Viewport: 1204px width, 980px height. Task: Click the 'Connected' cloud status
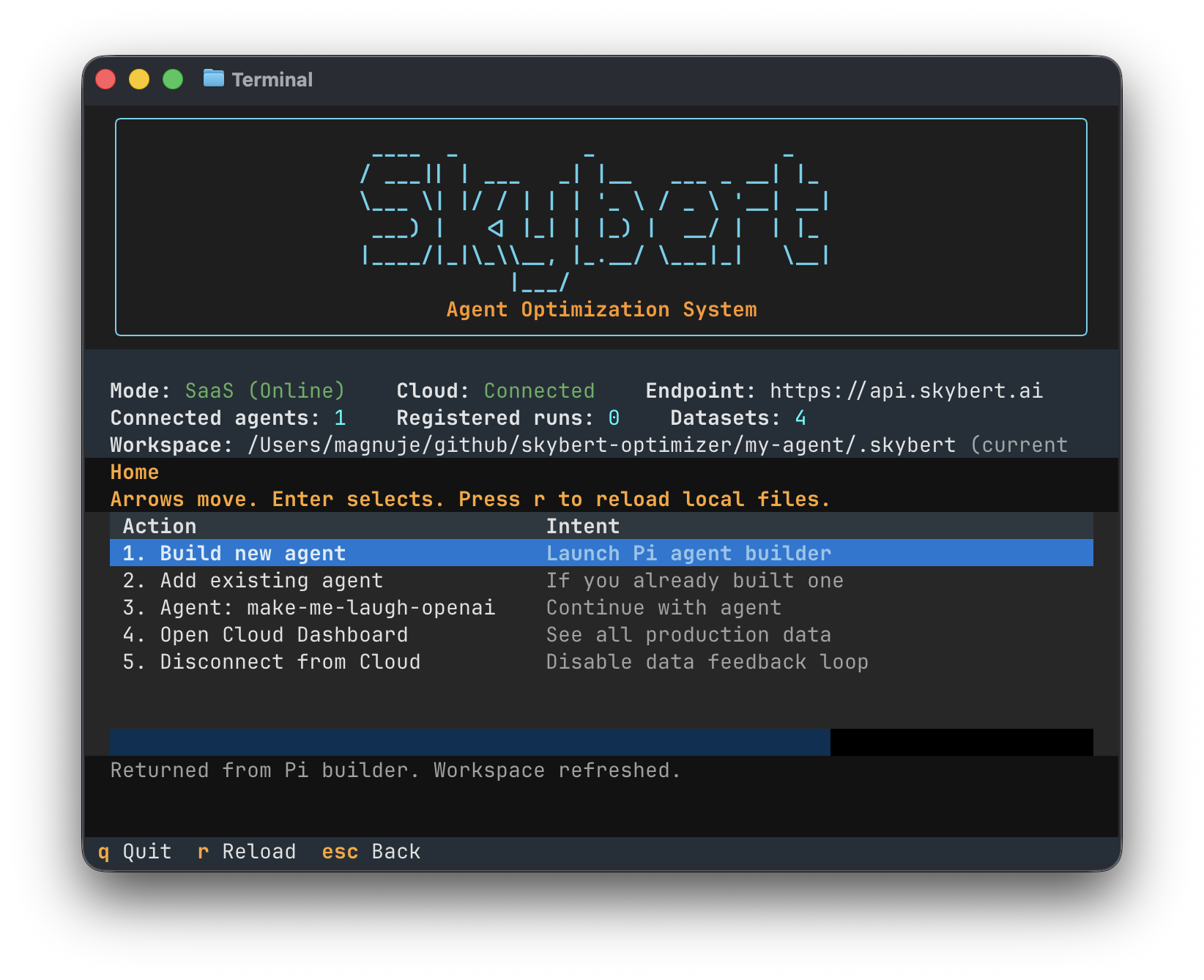539,391
